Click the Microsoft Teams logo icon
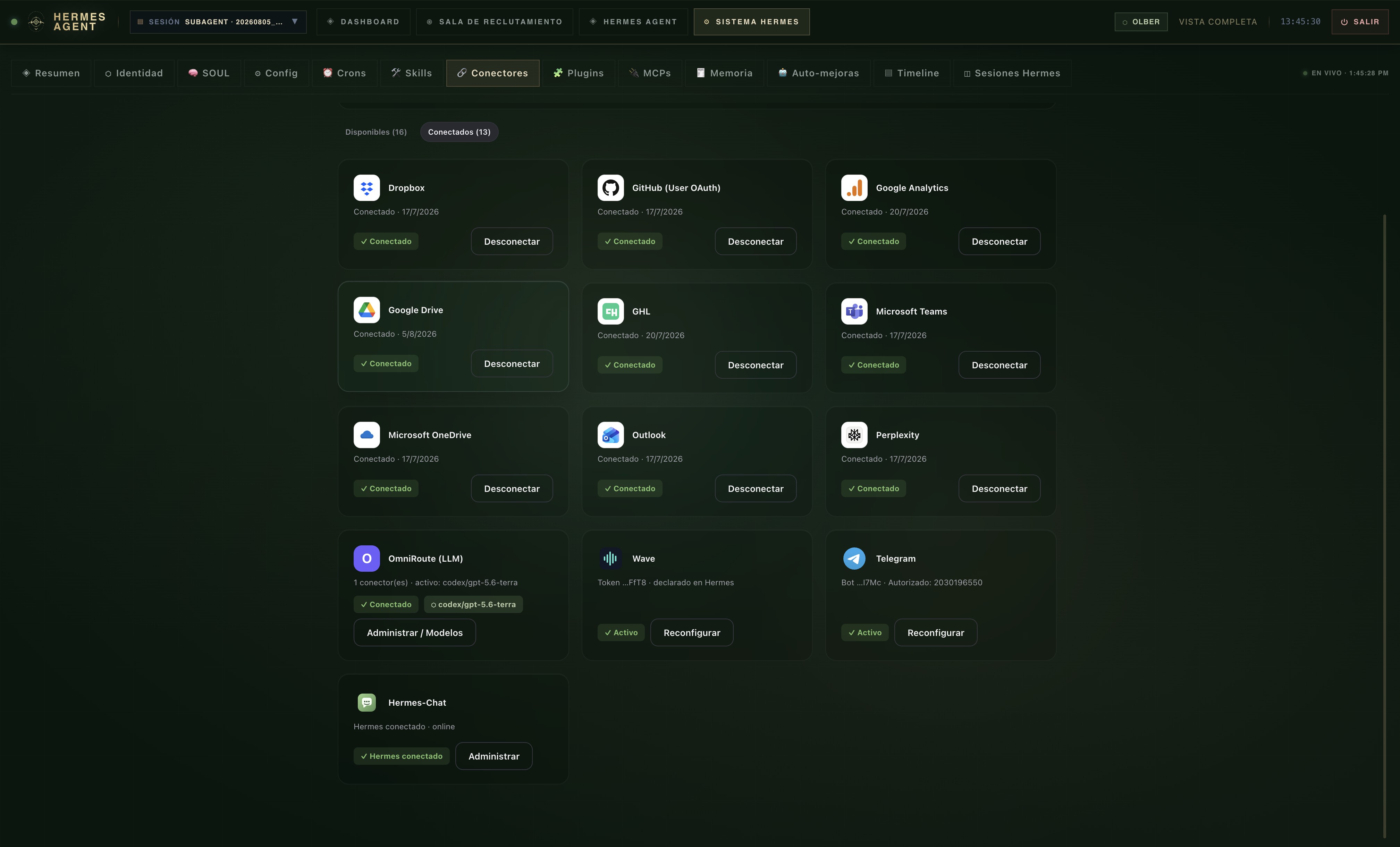 pyautogui.click(x=854, y=311)
